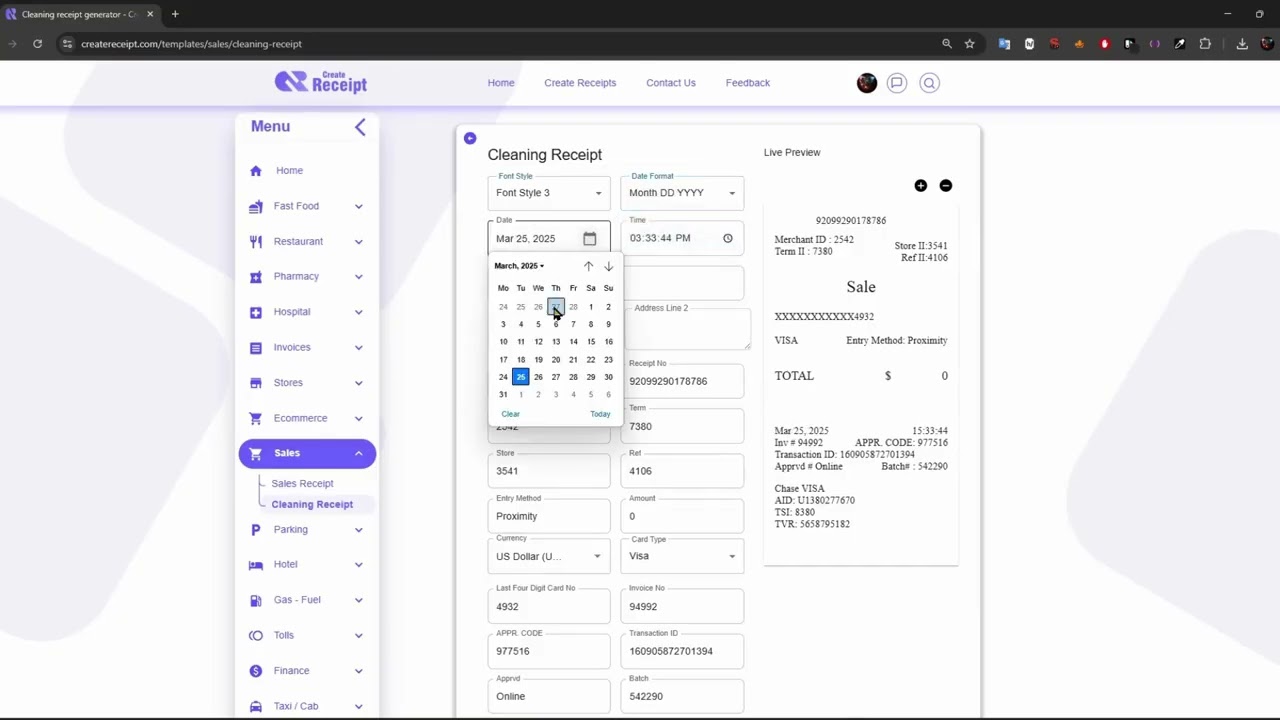The height and width of the screenshot is (720, 1280).
Task: Click the Fast Food sidebar icon
Action: 256,206
